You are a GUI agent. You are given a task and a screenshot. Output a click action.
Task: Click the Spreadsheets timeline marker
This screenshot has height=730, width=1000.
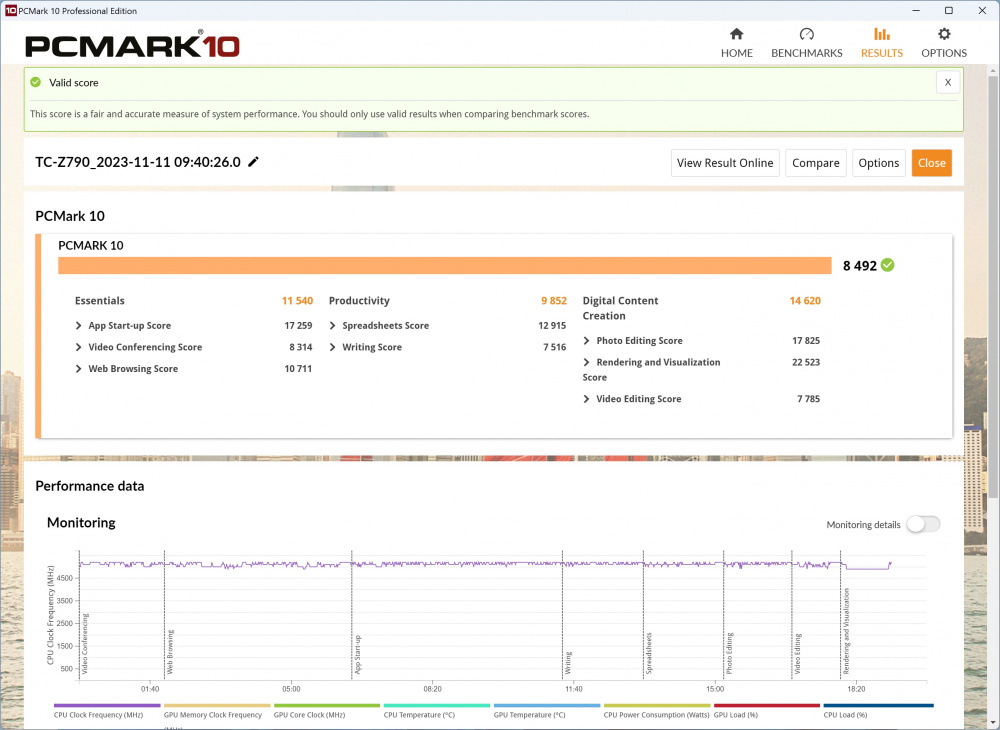[649, 653]
